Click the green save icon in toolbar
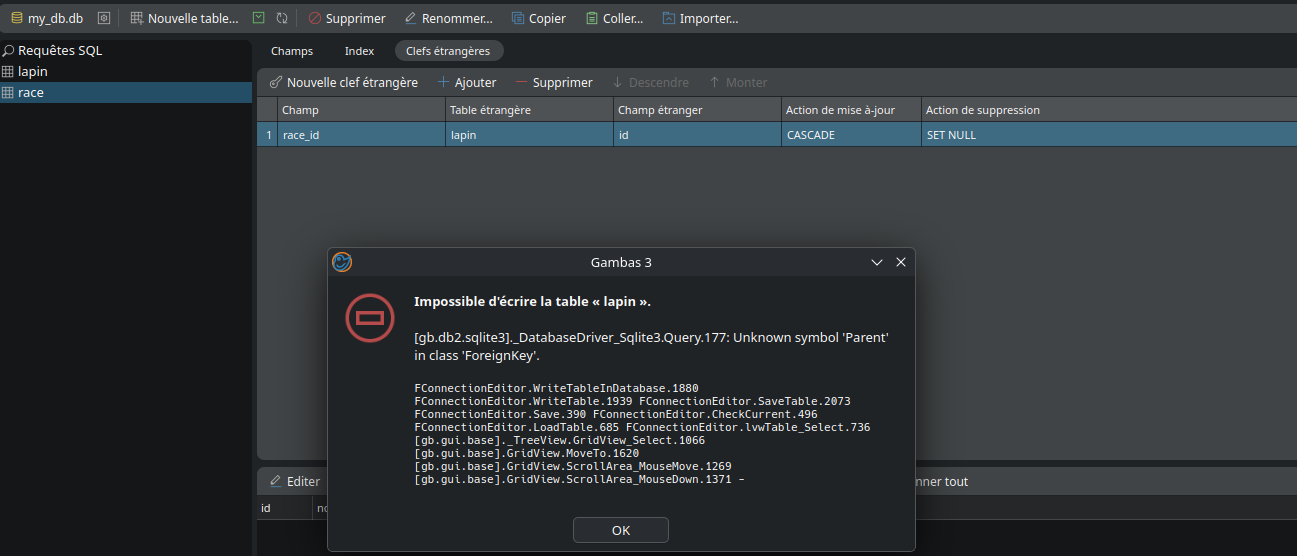This screenshot has width=1297, height=556. click(x=258, y=18)
